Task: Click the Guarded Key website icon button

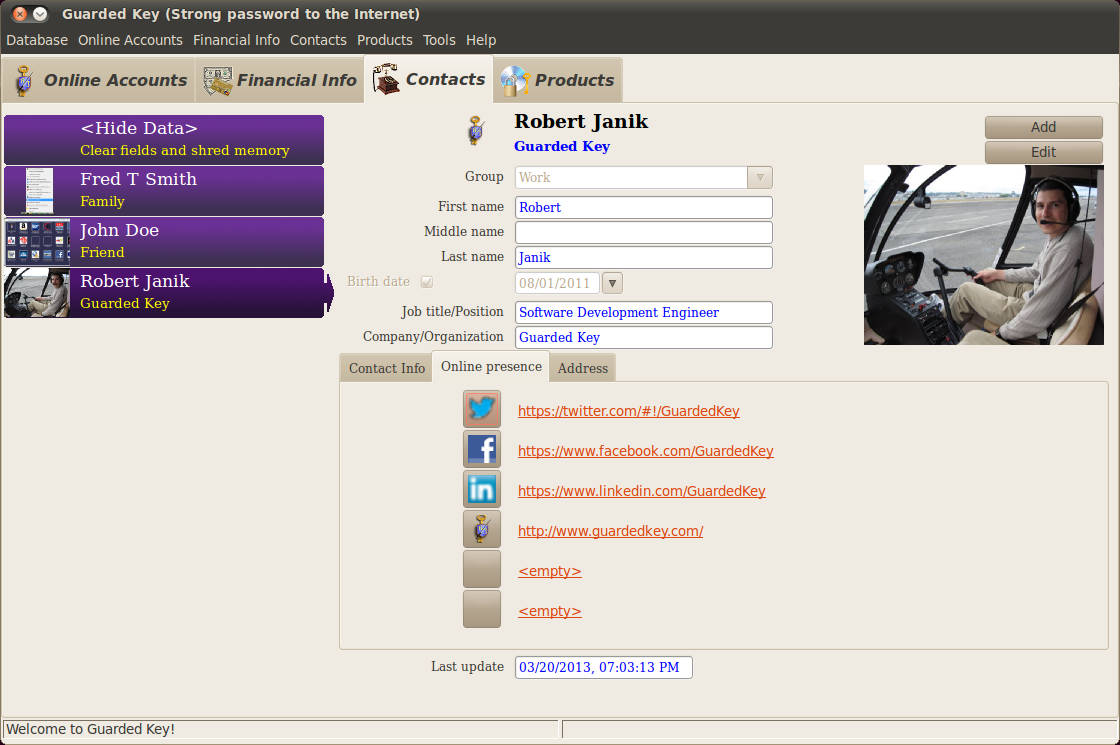Action: coord(481,529)
